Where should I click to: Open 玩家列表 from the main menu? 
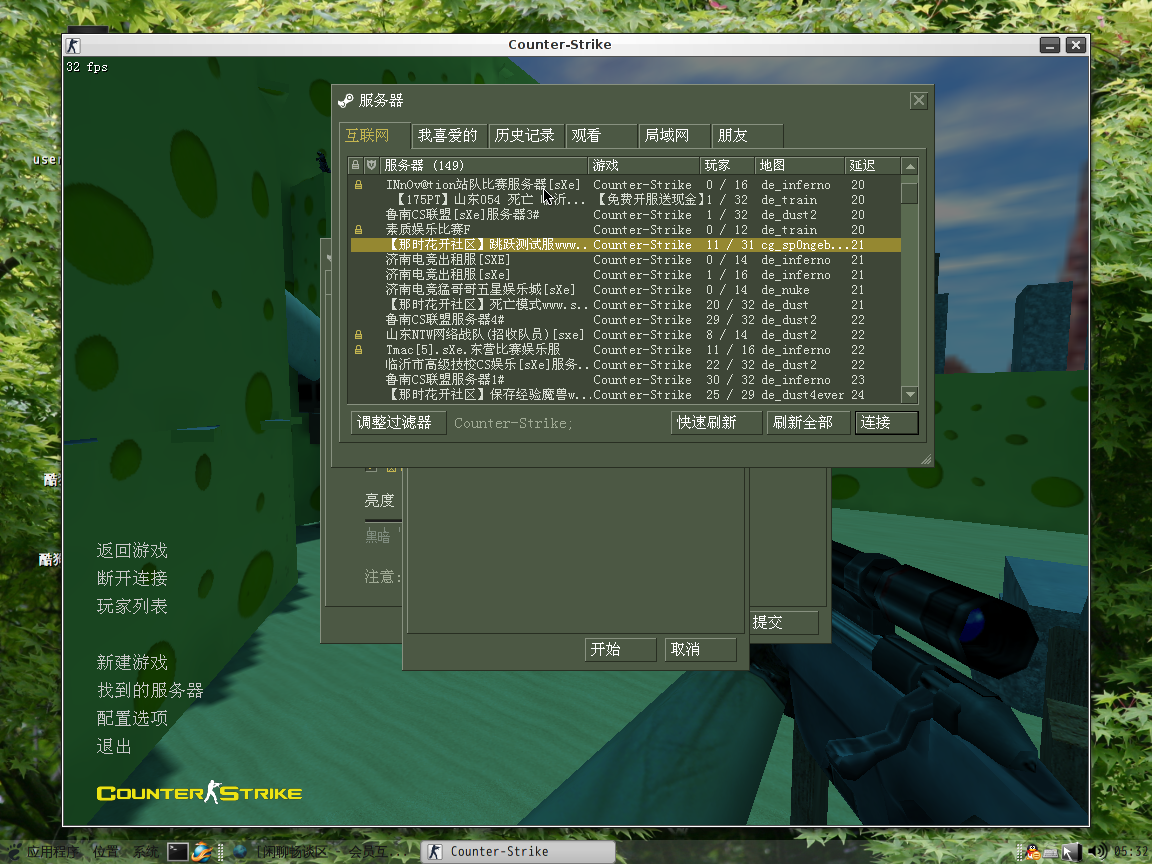pyautogui.click(x=132, y=606)
